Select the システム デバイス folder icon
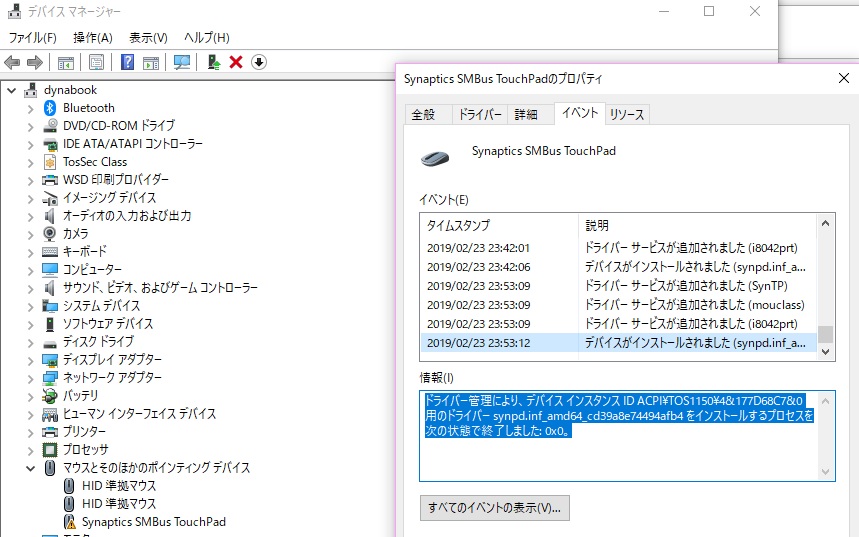 (x=50, y=306)
